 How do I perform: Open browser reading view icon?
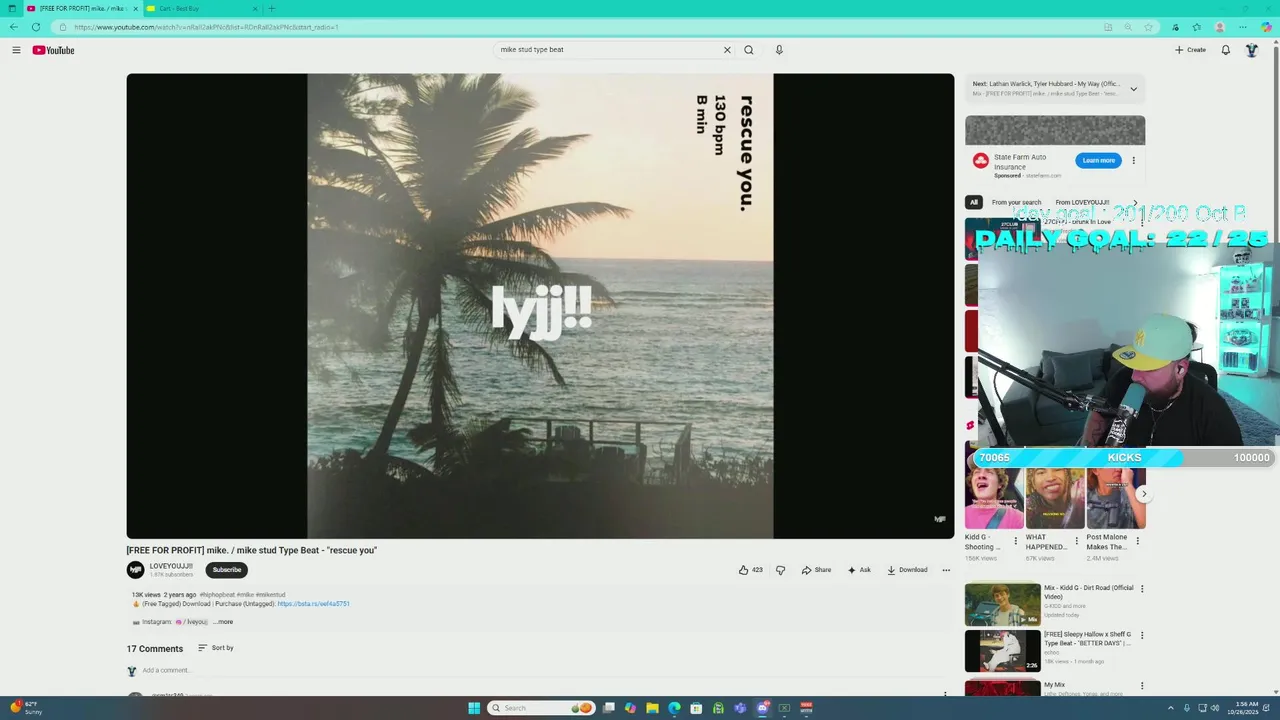[x=1108, y=27]
